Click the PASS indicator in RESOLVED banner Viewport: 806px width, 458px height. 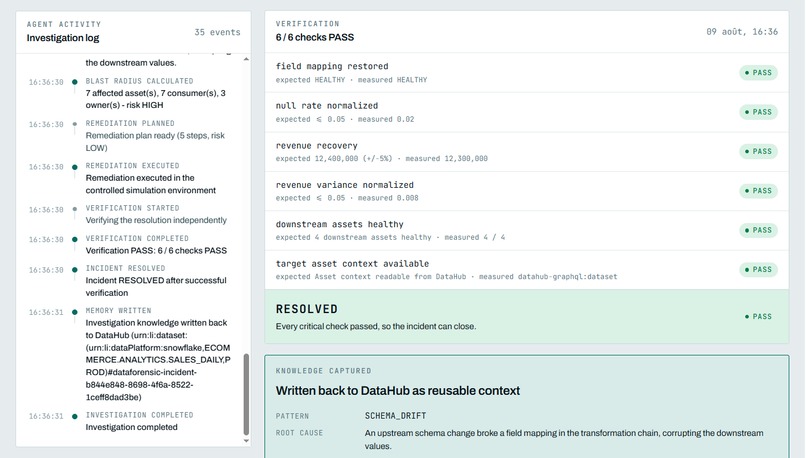(x=758, y=317)
